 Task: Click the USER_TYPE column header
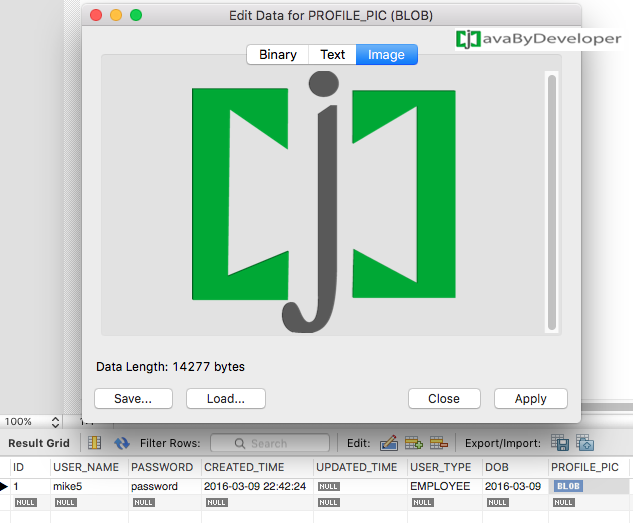(x=445, y=467)
